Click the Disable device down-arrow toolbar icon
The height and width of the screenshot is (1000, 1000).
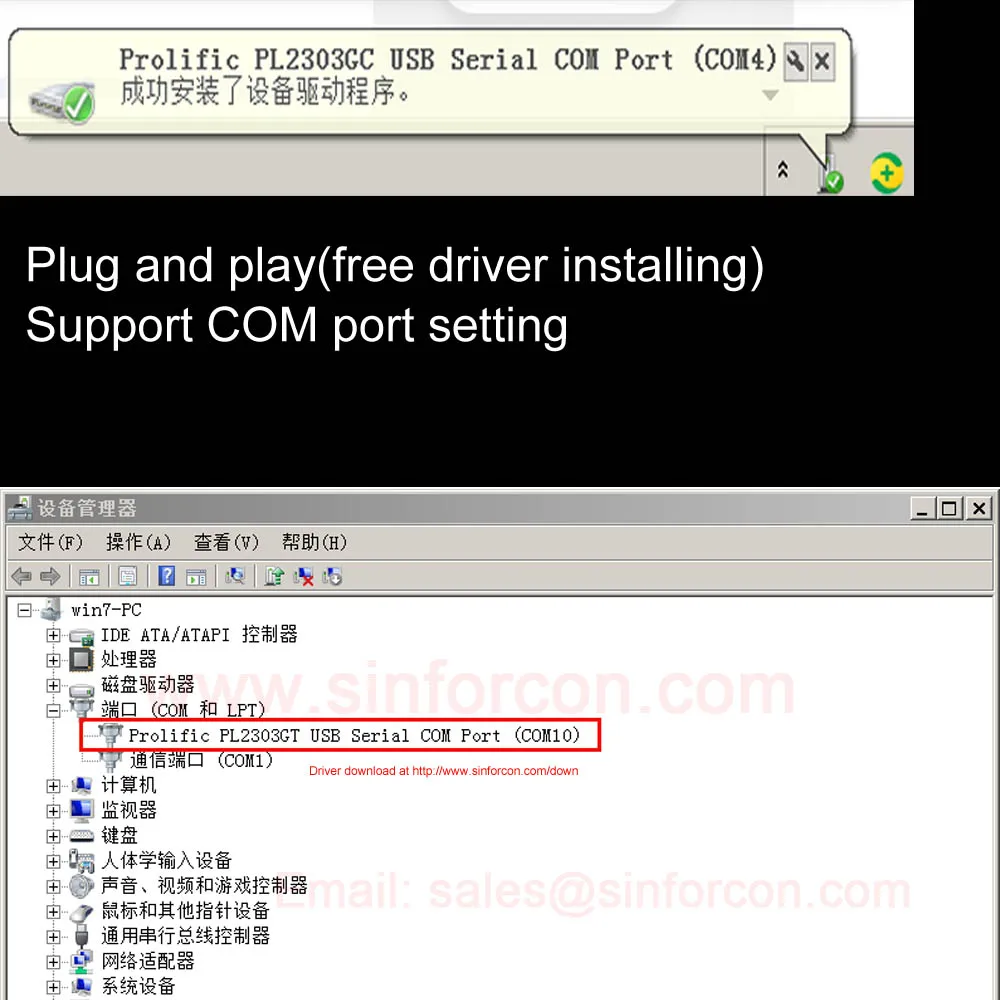click(x=332, y=576)
